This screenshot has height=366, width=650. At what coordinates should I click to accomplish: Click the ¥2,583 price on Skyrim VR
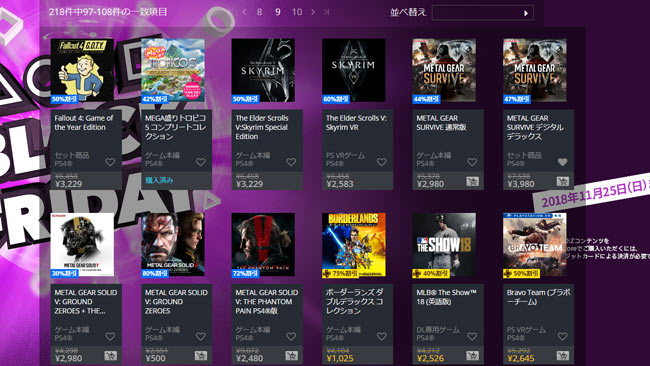(340, 184)
